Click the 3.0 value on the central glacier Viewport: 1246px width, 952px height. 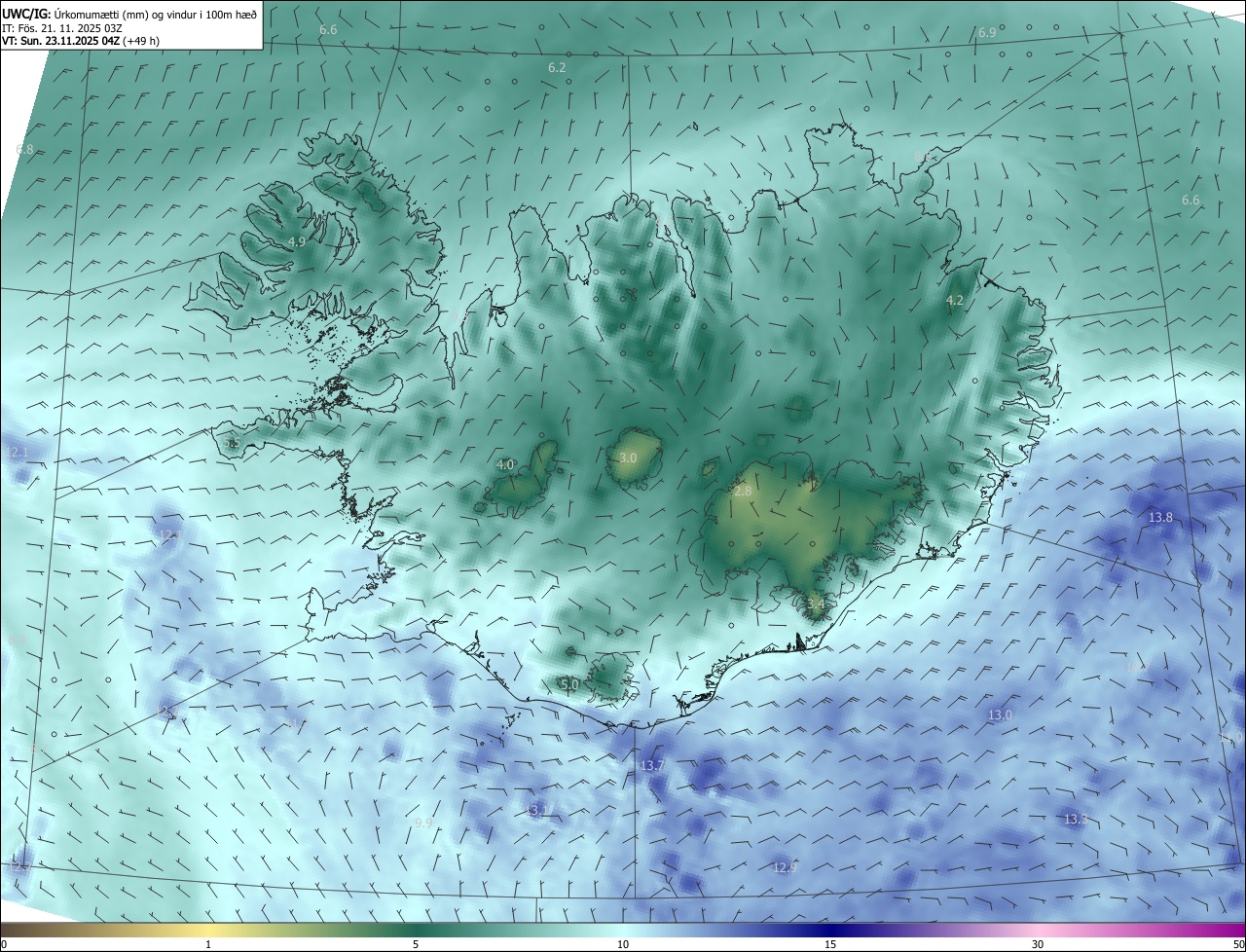(628, 458)
